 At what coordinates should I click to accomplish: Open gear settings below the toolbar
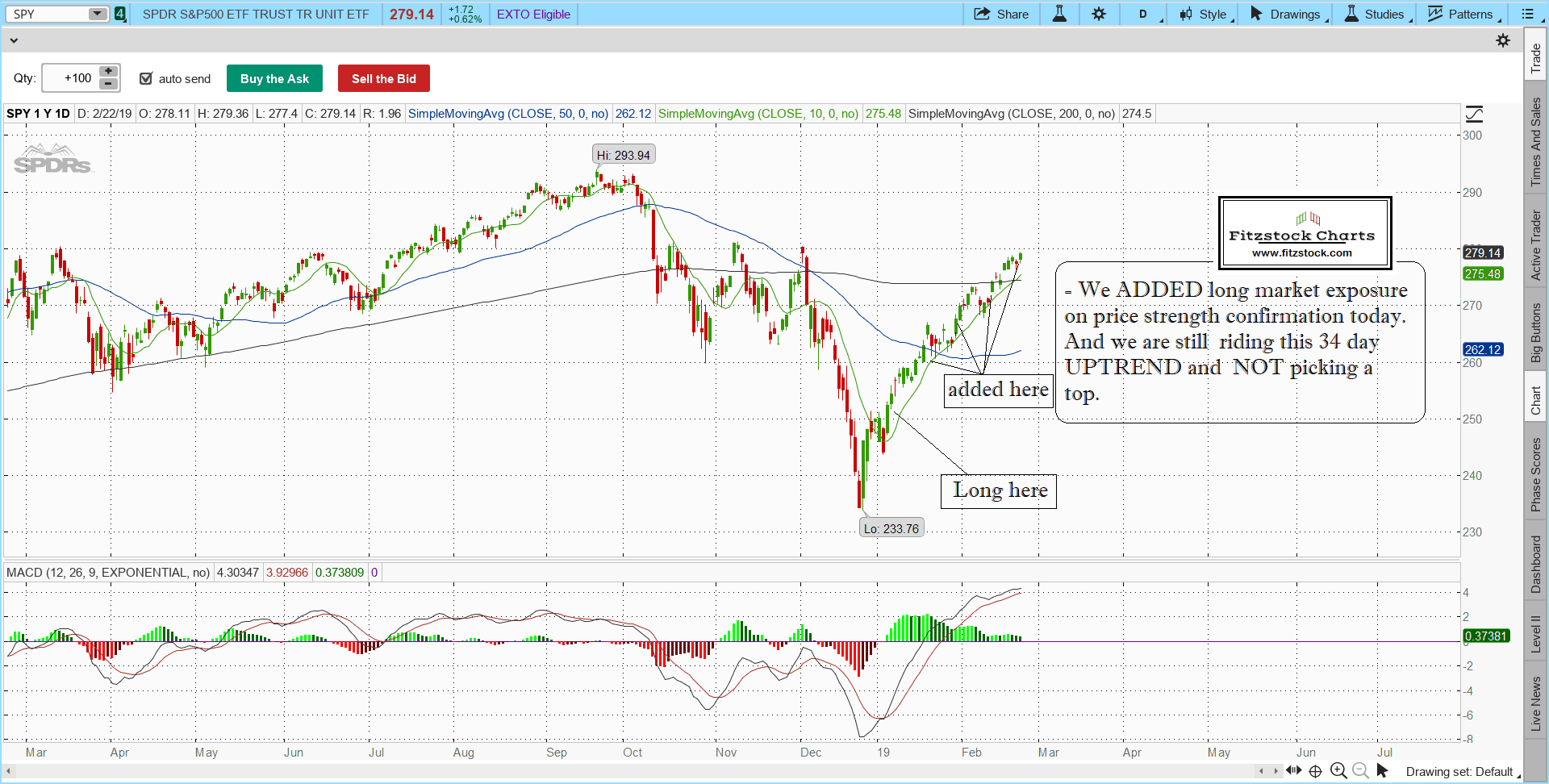pos(1503,40)
